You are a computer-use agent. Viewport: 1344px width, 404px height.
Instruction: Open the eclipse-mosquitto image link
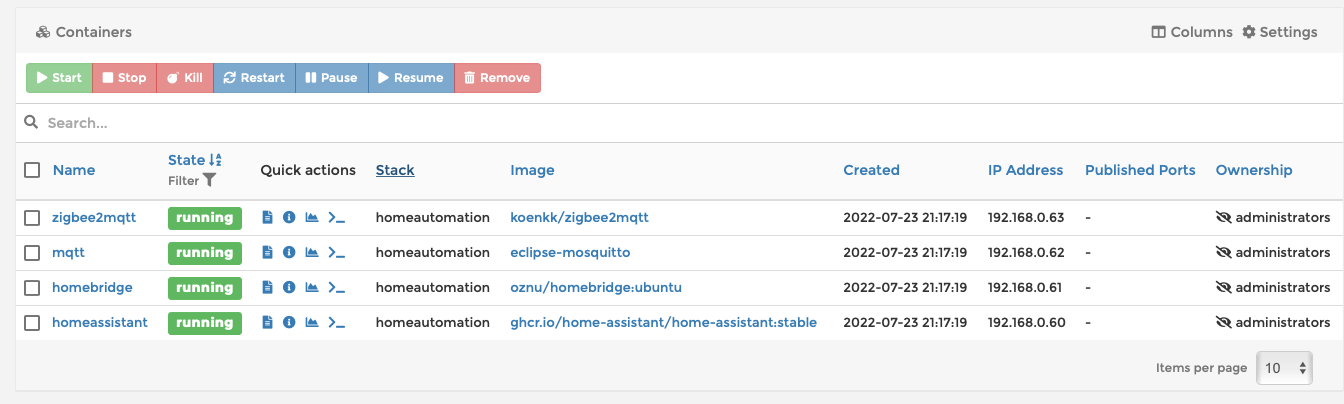(570, 252)
